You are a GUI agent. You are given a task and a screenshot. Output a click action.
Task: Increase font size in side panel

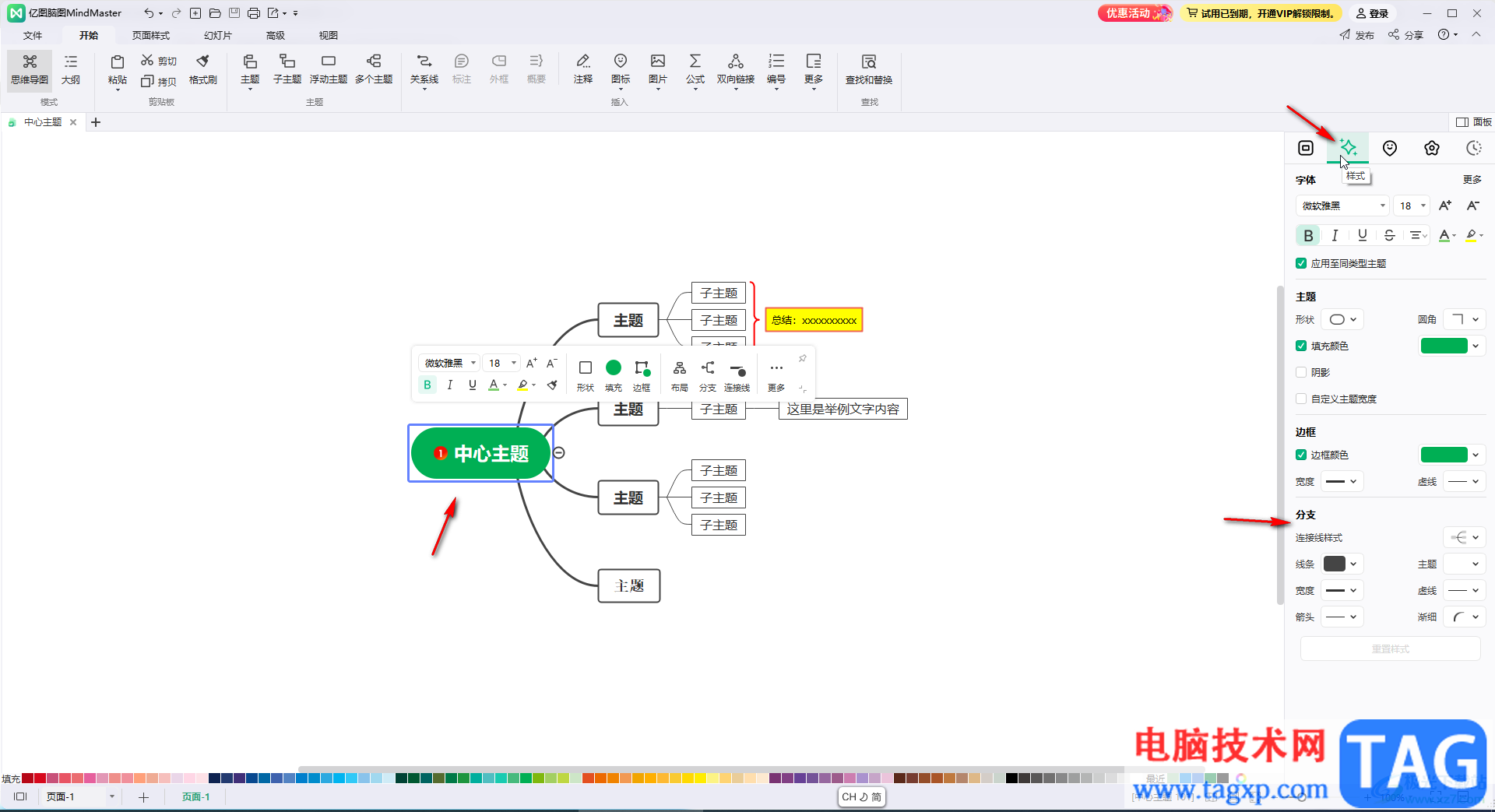click(x=1445, y=206)
